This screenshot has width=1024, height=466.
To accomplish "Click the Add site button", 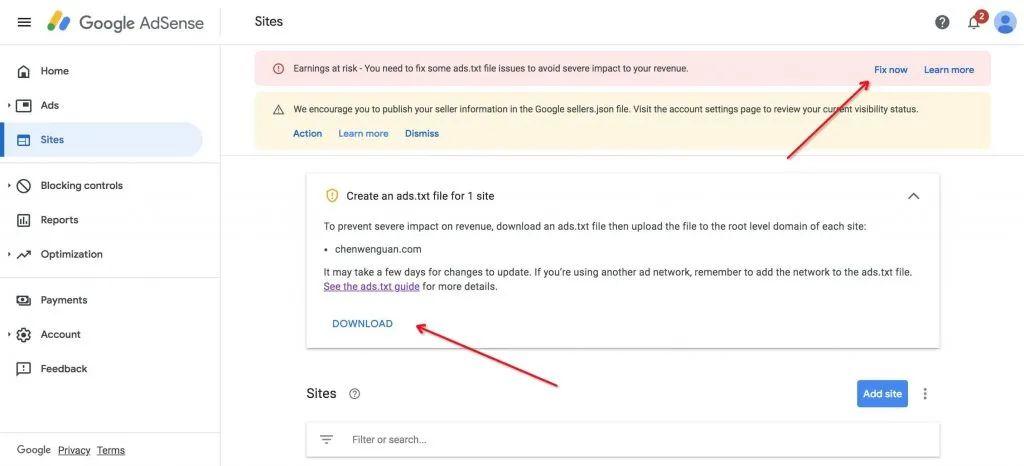I will [x=882, y=394].
